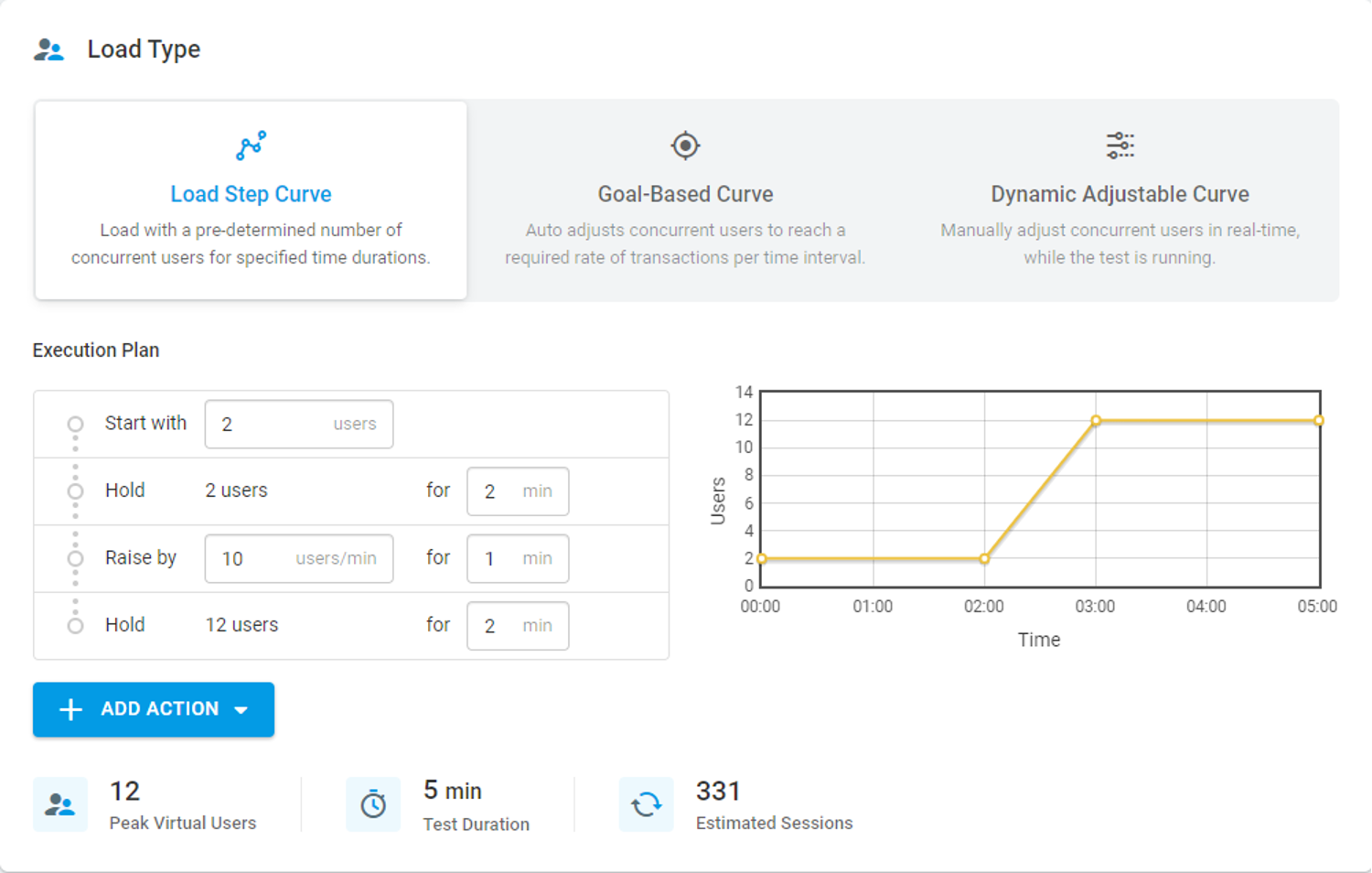Click the chart point at 03:00

point(1096,421)
